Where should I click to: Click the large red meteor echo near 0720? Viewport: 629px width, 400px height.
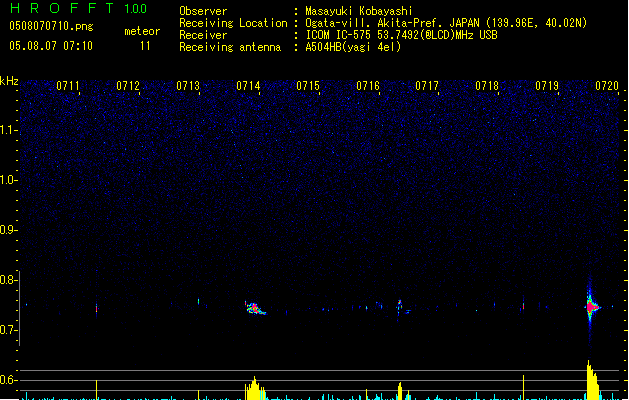(591, 307)
